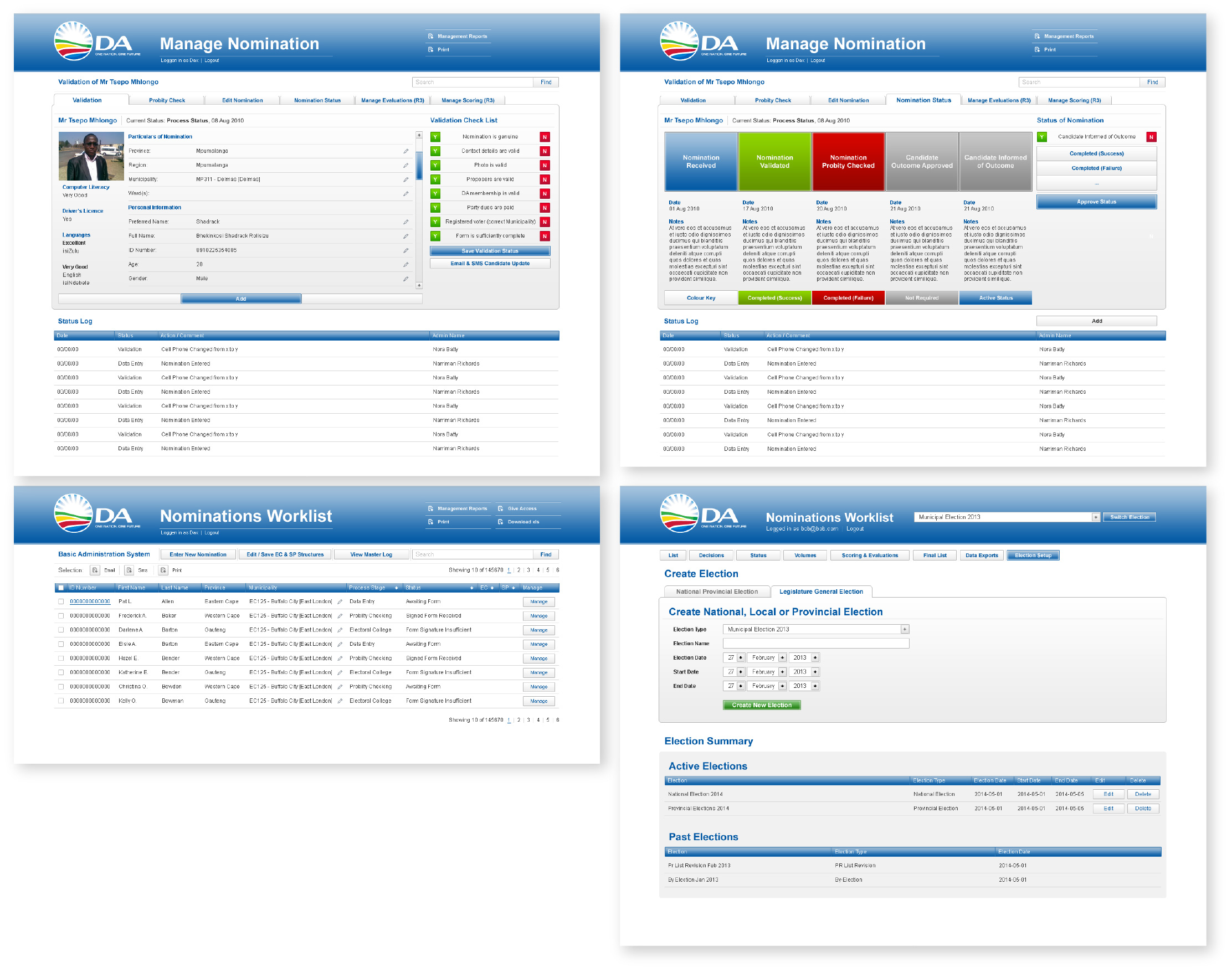The width and height of the screenshot is (1232, 972).
Task: Click the pencil icon in the Gender row
Action: tap(405, 279)
